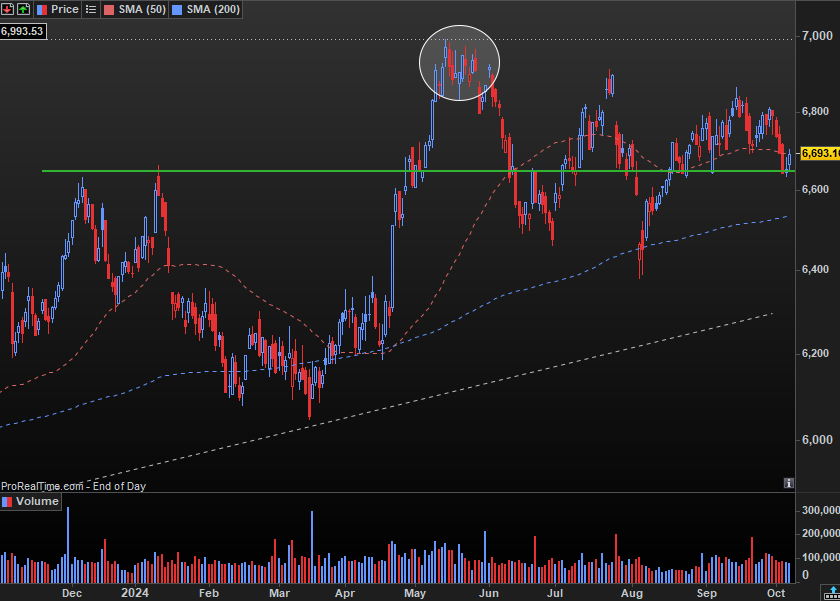Click the 2024 label on time axis
This screenshot has height=601, width=840.
tap(135, 593)
